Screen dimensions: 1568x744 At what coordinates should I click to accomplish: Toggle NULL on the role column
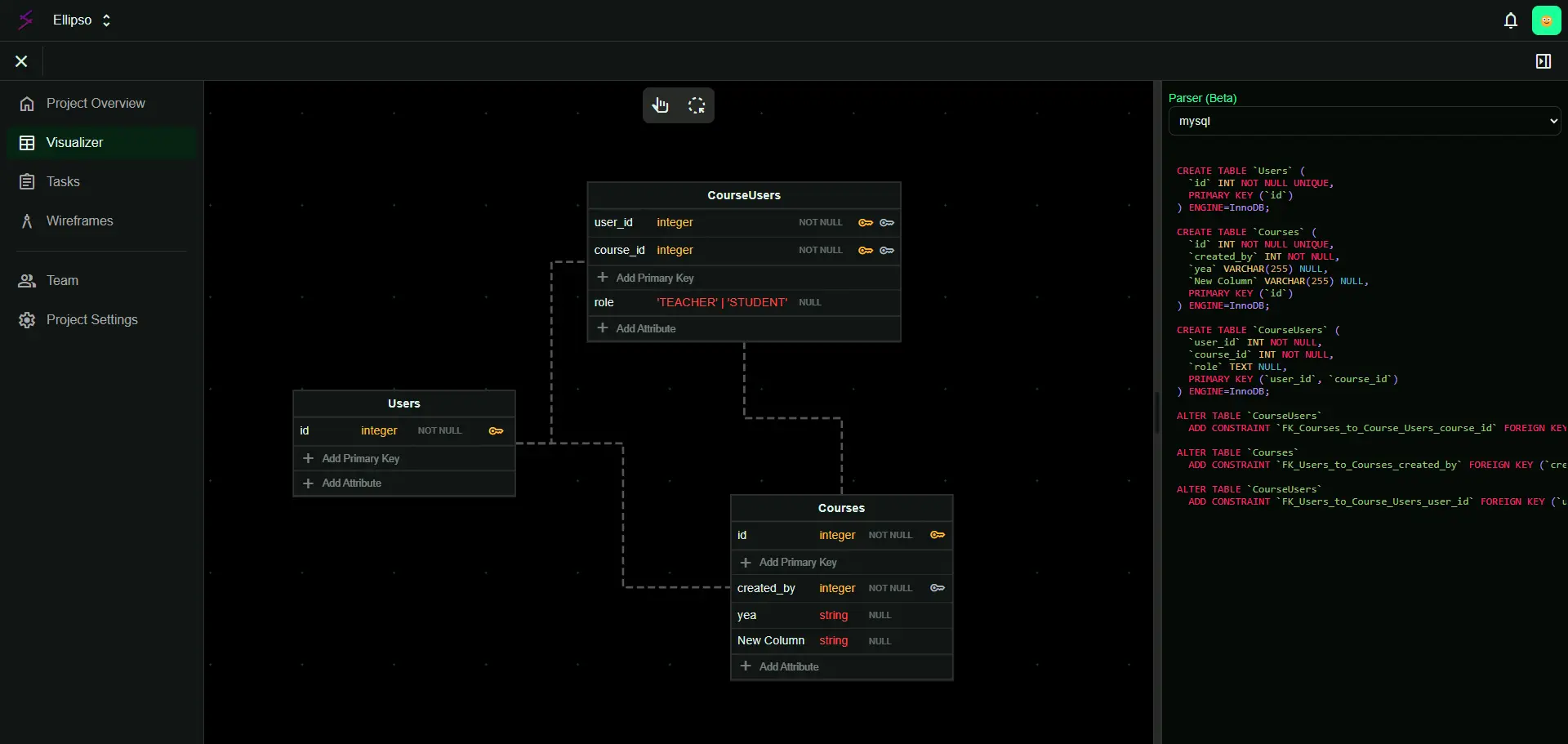[x=809, y=303]
